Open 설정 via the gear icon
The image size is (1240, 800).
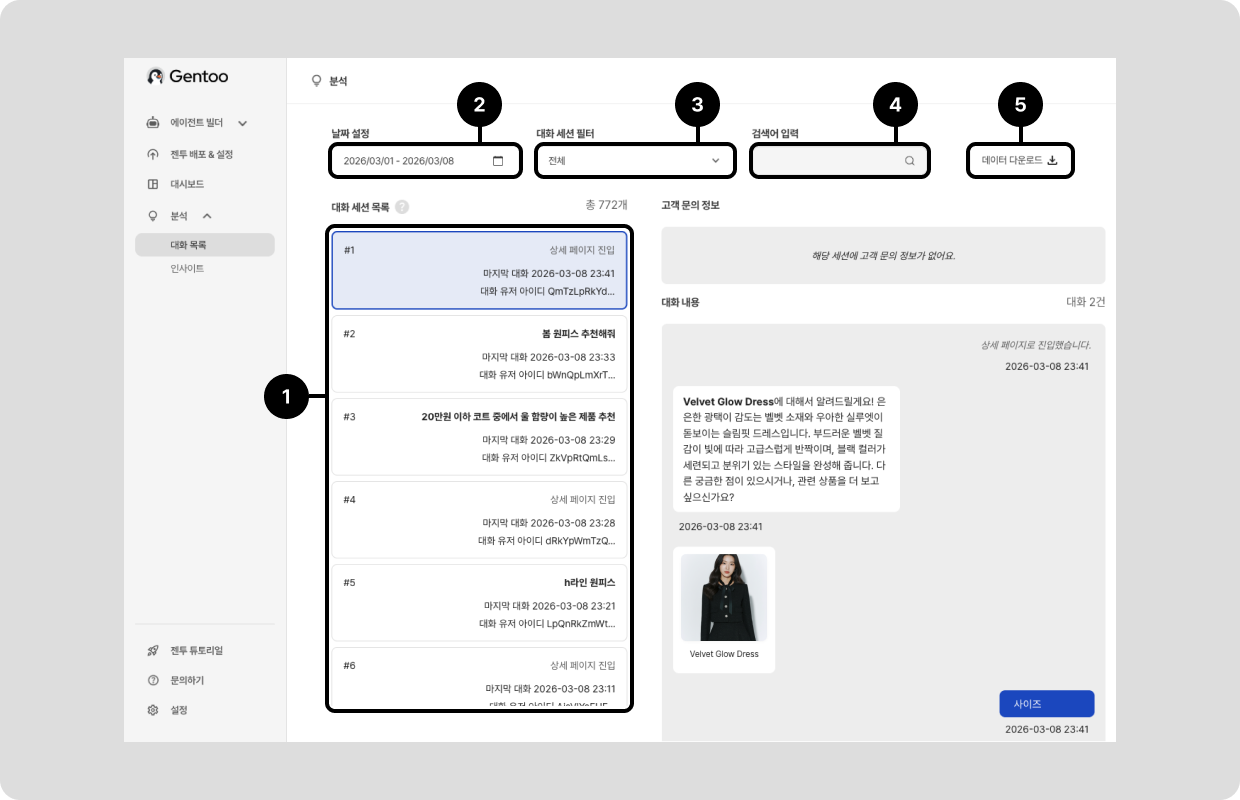point(153,710)
